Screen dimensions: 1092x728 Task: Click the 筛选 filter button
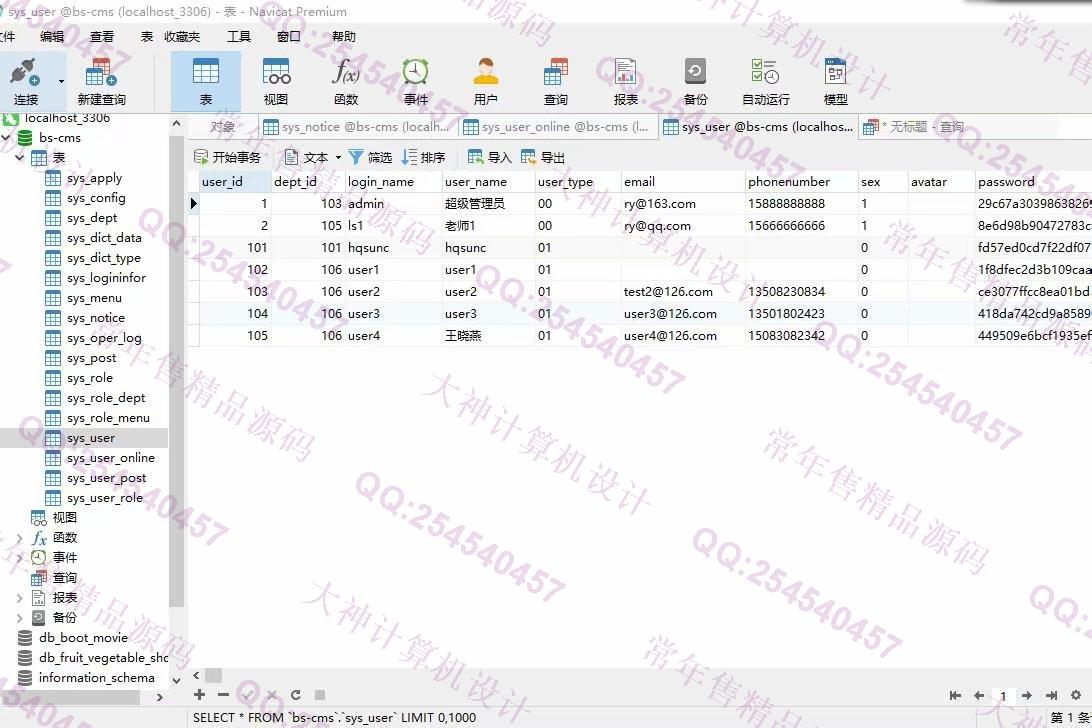pyautogui.click(x=370, y=157)
